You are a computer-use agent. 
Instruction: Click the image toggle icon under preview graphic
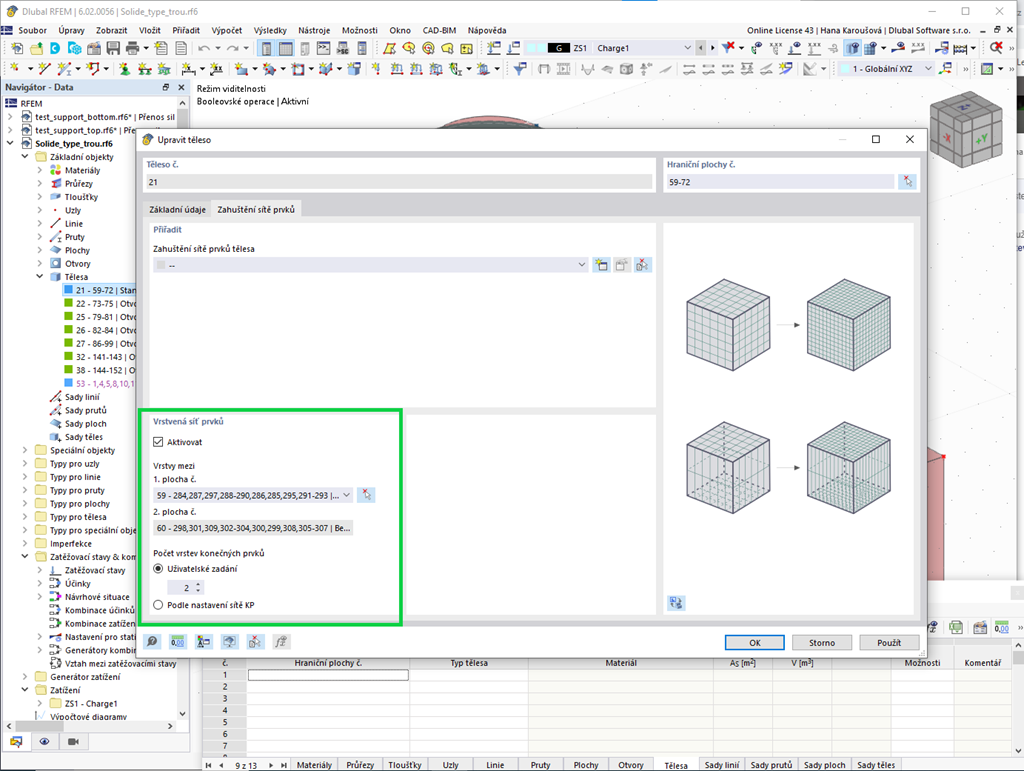(676, 603)
